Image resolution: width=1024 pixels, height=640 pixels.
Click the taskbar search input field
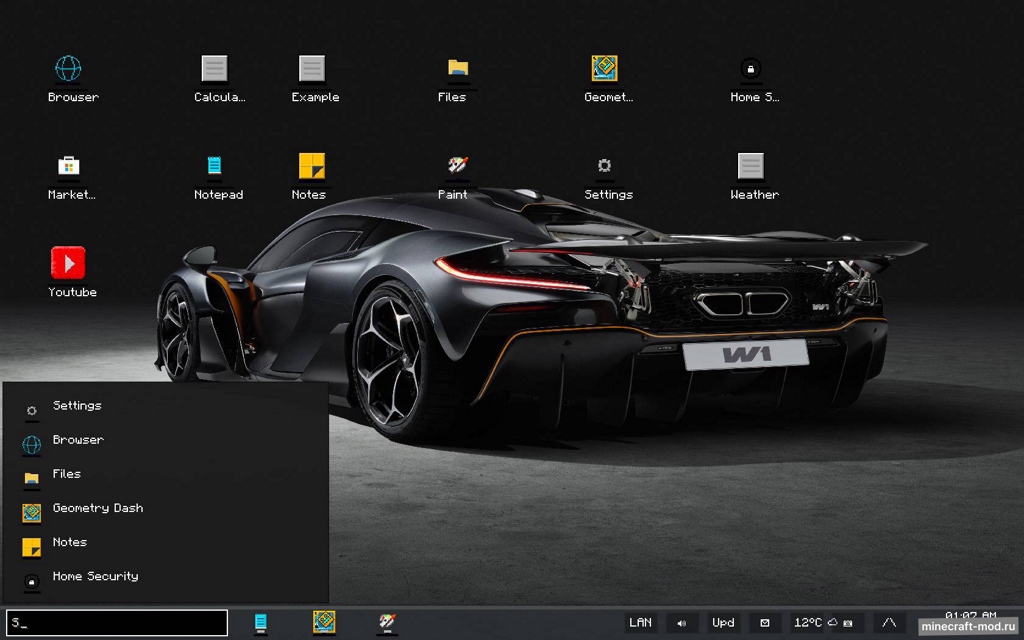(117, 623)
